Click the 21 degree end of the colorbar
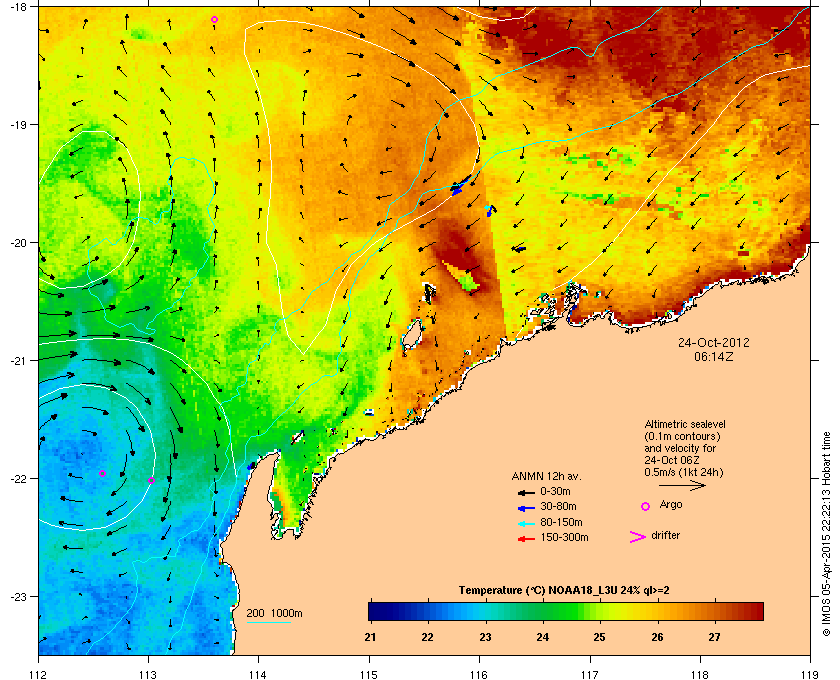 (x=372, y=611)
